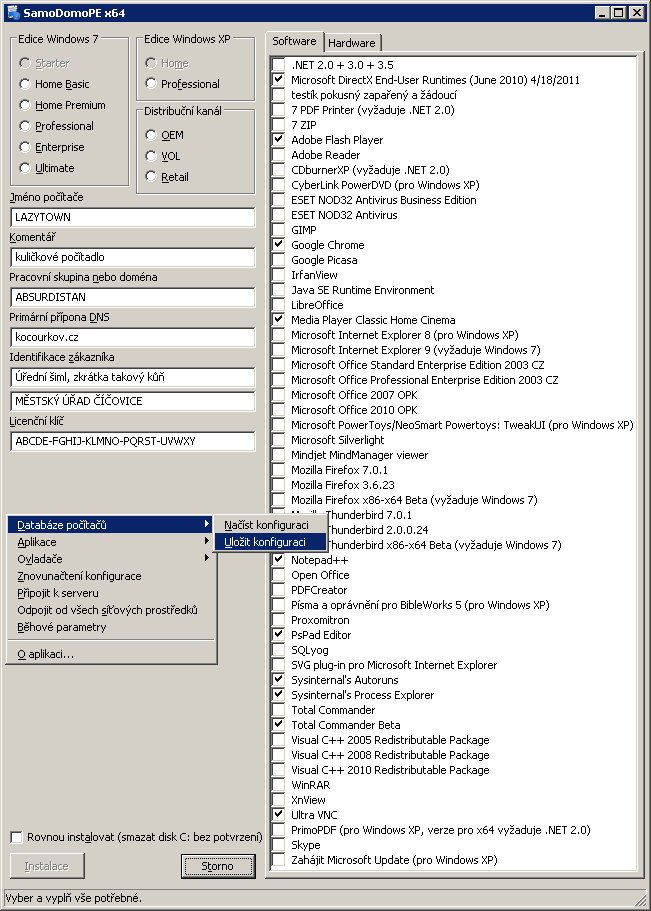
Task: Uncheck Total Commander Beta
Action: click(278, 725)
